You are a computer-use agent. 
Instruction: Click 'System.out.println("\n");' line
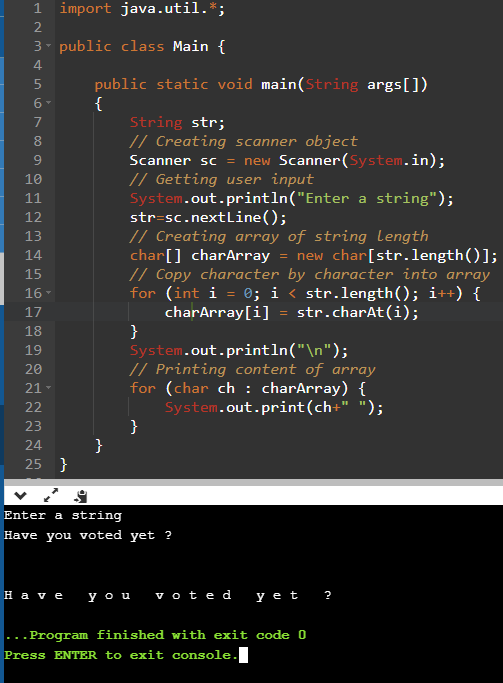[239, 350]
